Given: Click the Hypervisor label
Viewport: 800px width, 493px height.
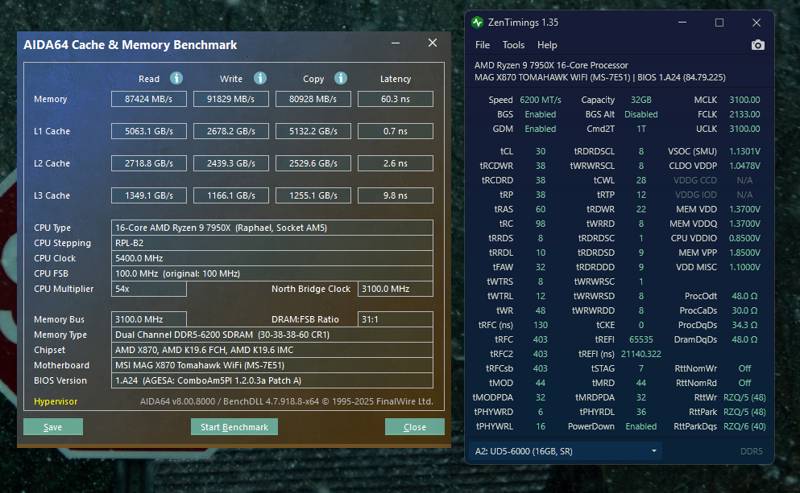Looking at the screenshot, I should pos(56,402).
